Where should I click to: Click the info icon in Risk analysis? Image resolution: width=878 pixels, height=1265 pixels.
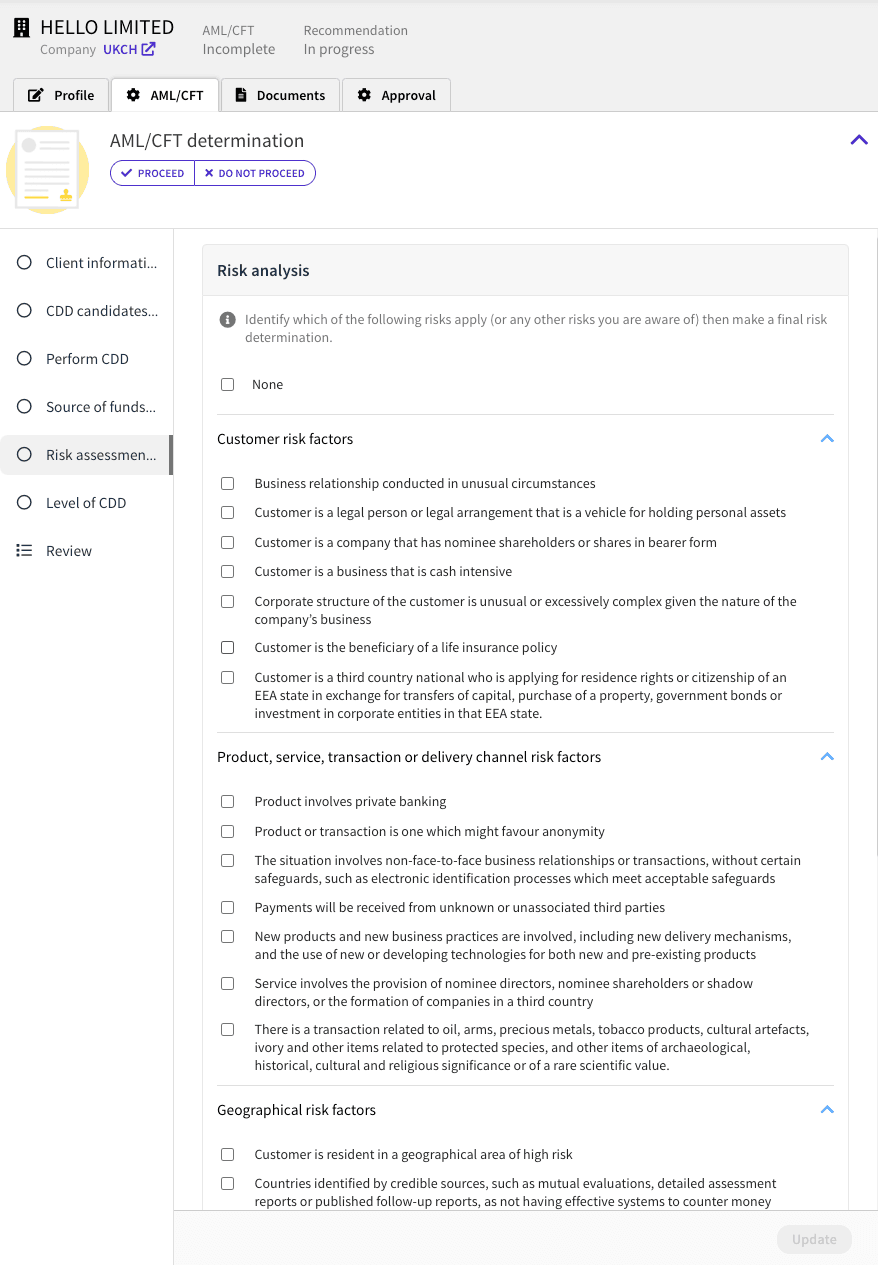227,320
